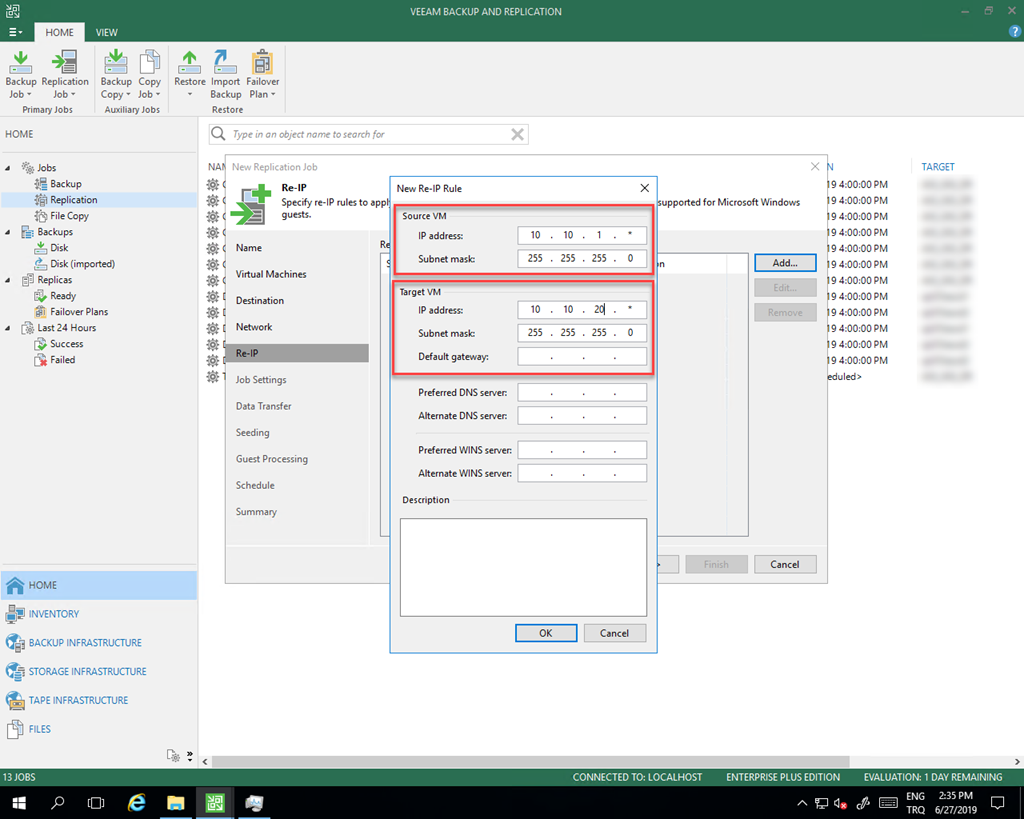Open the Replication Job ribbon button
1024x819 pixels.
click(x=65, y=74)
